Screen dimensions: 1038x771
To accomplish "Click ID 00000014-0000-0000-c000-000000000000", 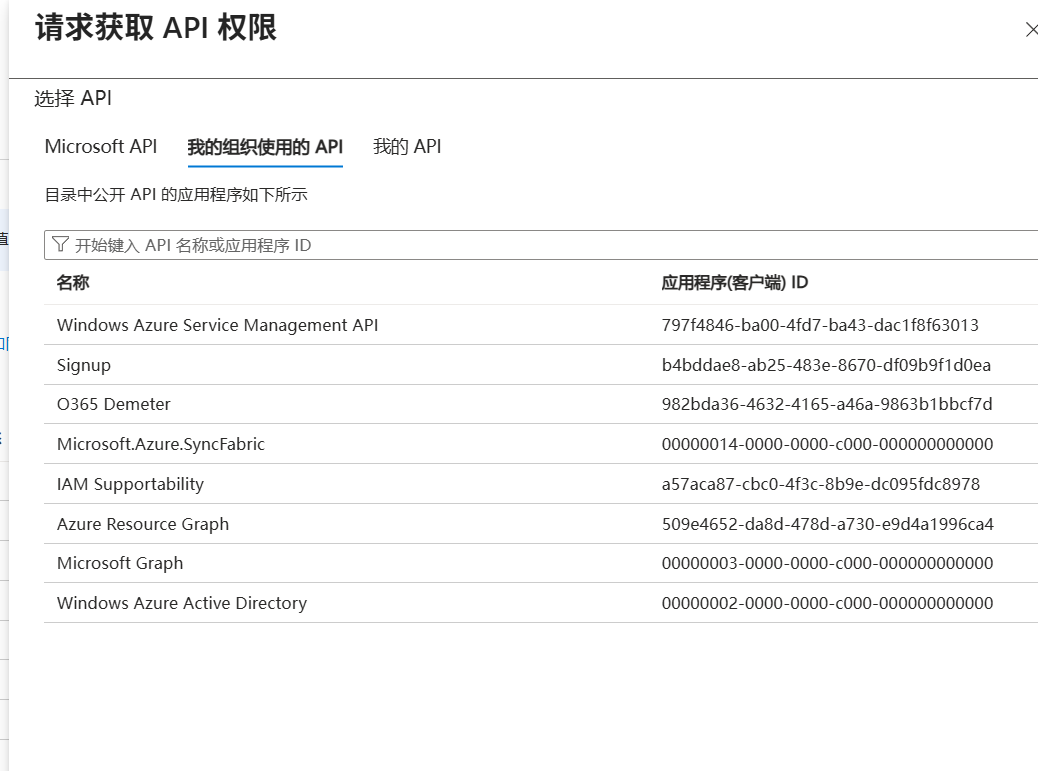I will point(827,444).
